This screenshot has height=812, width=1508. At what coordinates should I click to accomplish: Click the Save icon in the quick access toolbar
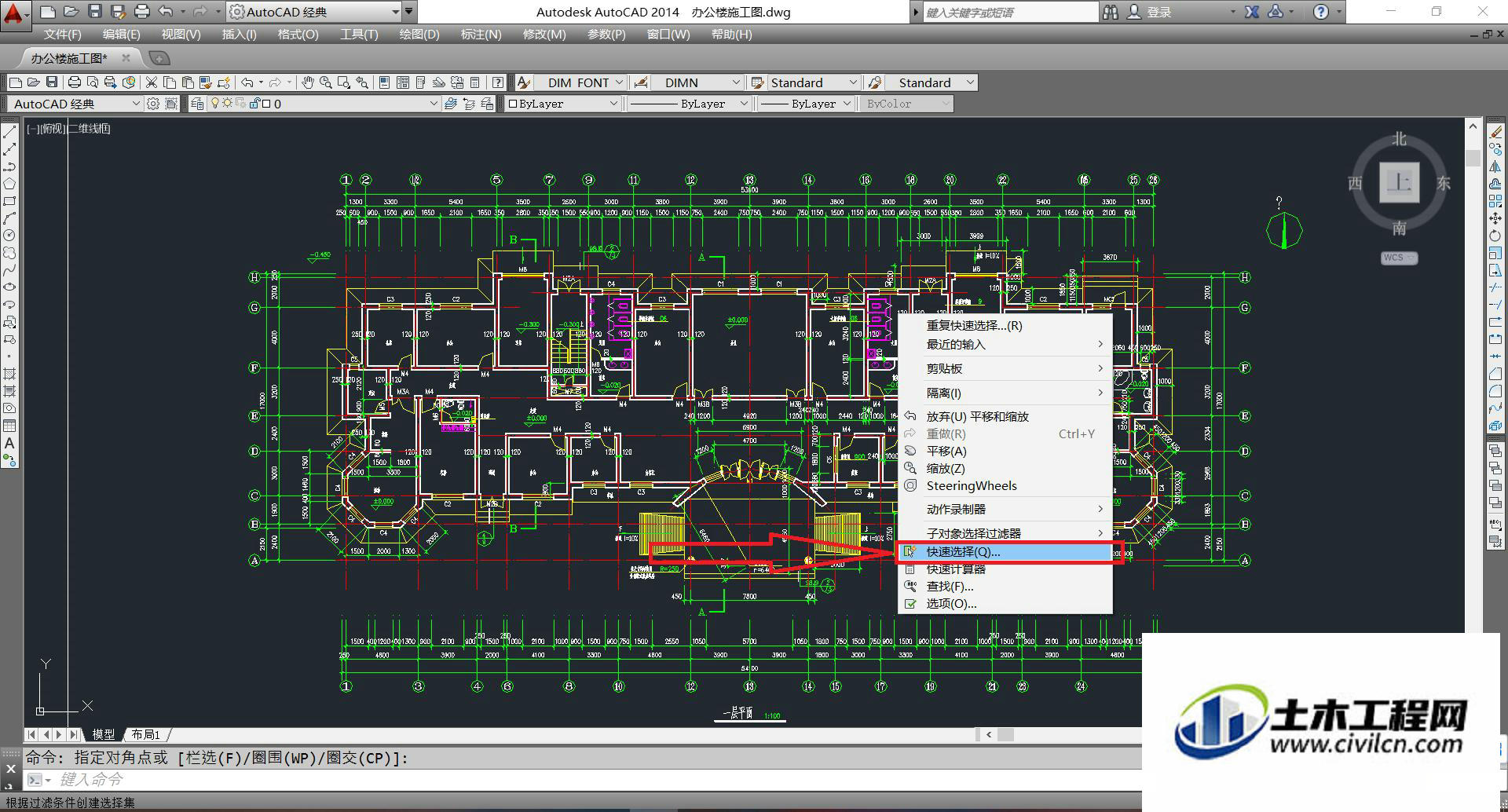click(95, 12)
